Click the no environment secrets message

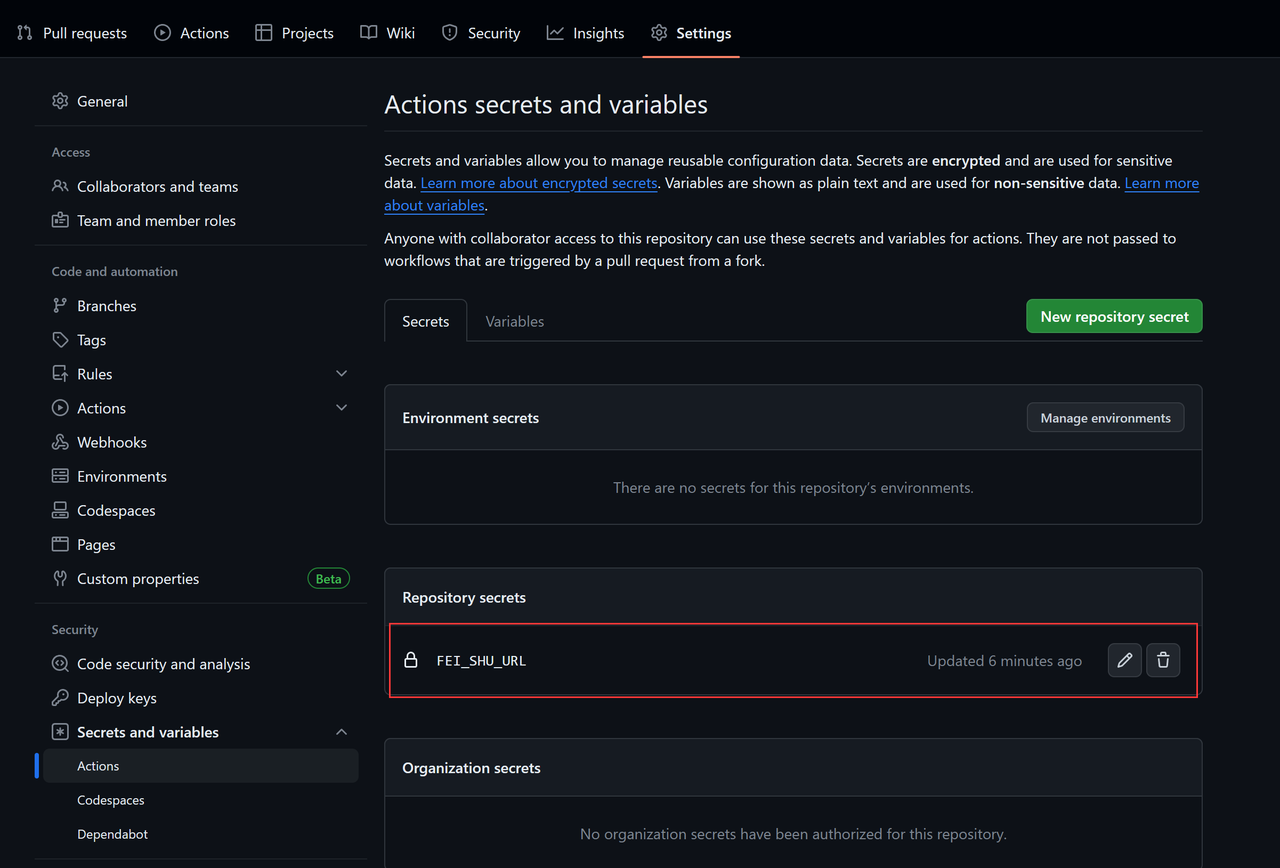click(x=793, y=487)
